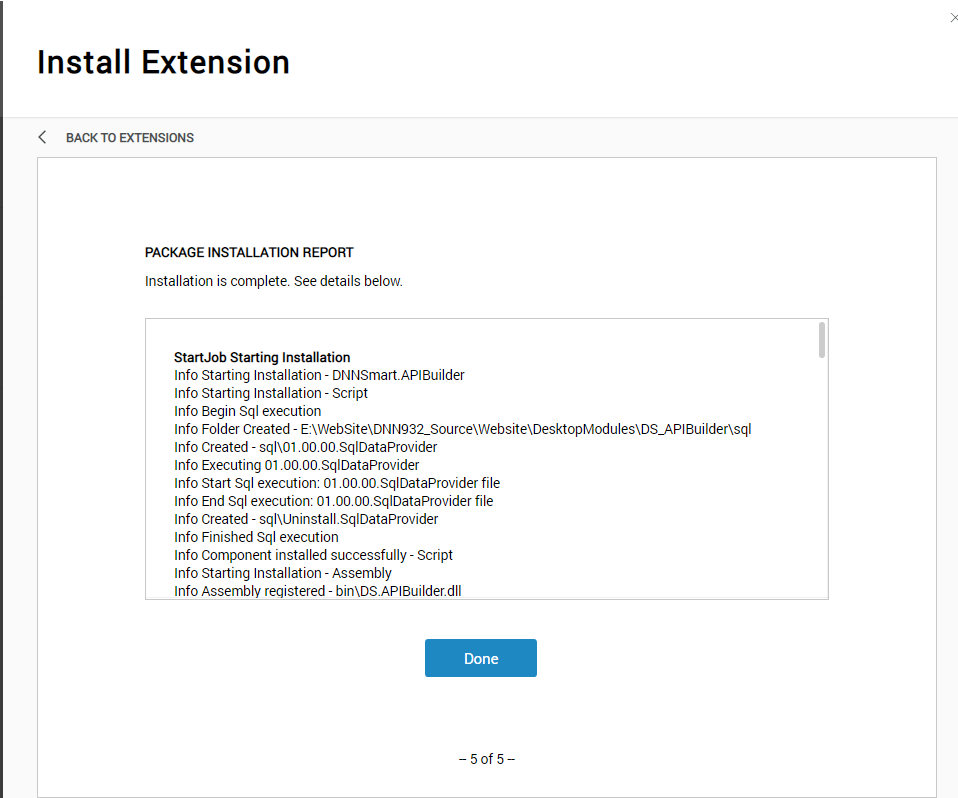Click the installation log scrollbar thumb
958x798 pixels.
tap(822, 340)
